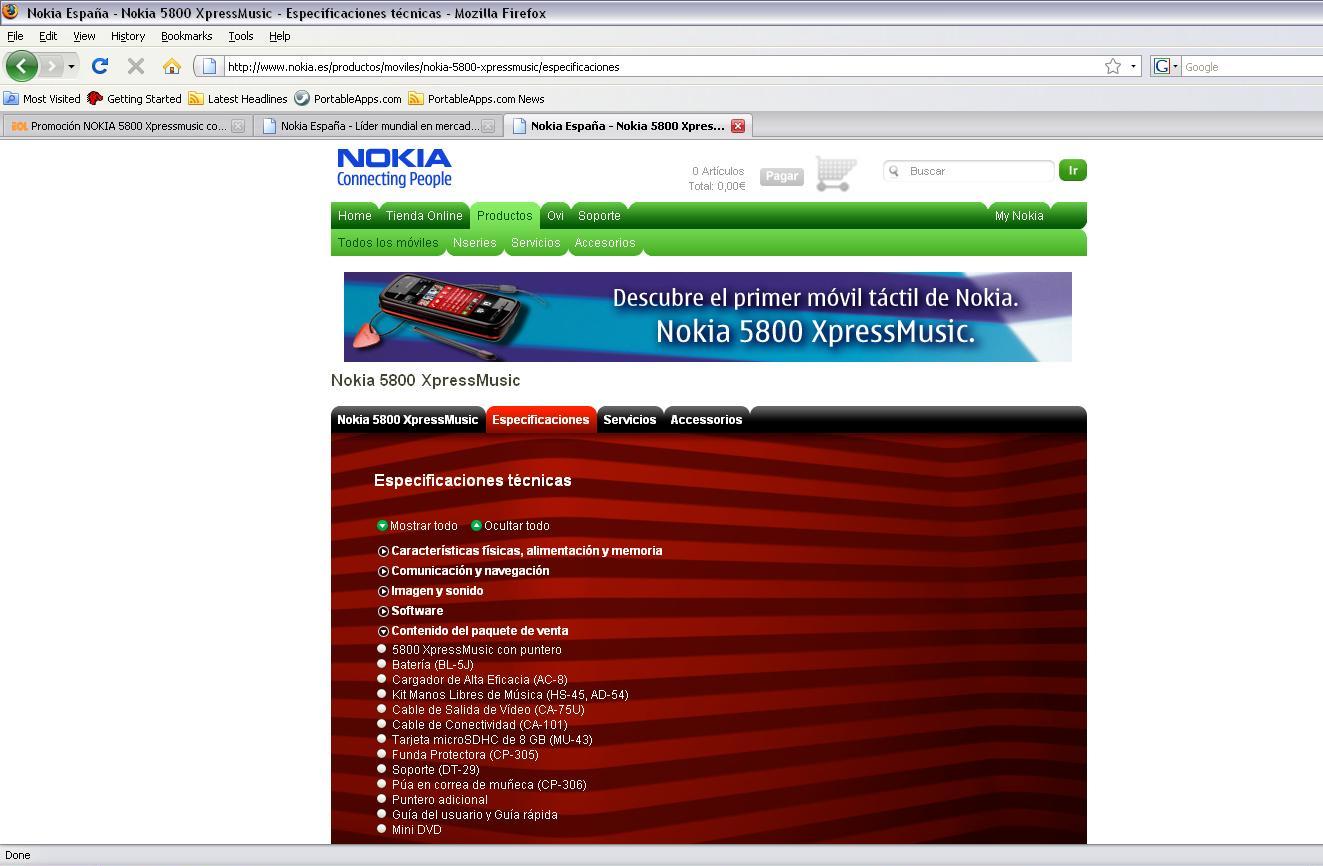The height and width of the screenshot is (866, 1323).
Task: Select the Especificaciones product tab
Action: [540, 420]
